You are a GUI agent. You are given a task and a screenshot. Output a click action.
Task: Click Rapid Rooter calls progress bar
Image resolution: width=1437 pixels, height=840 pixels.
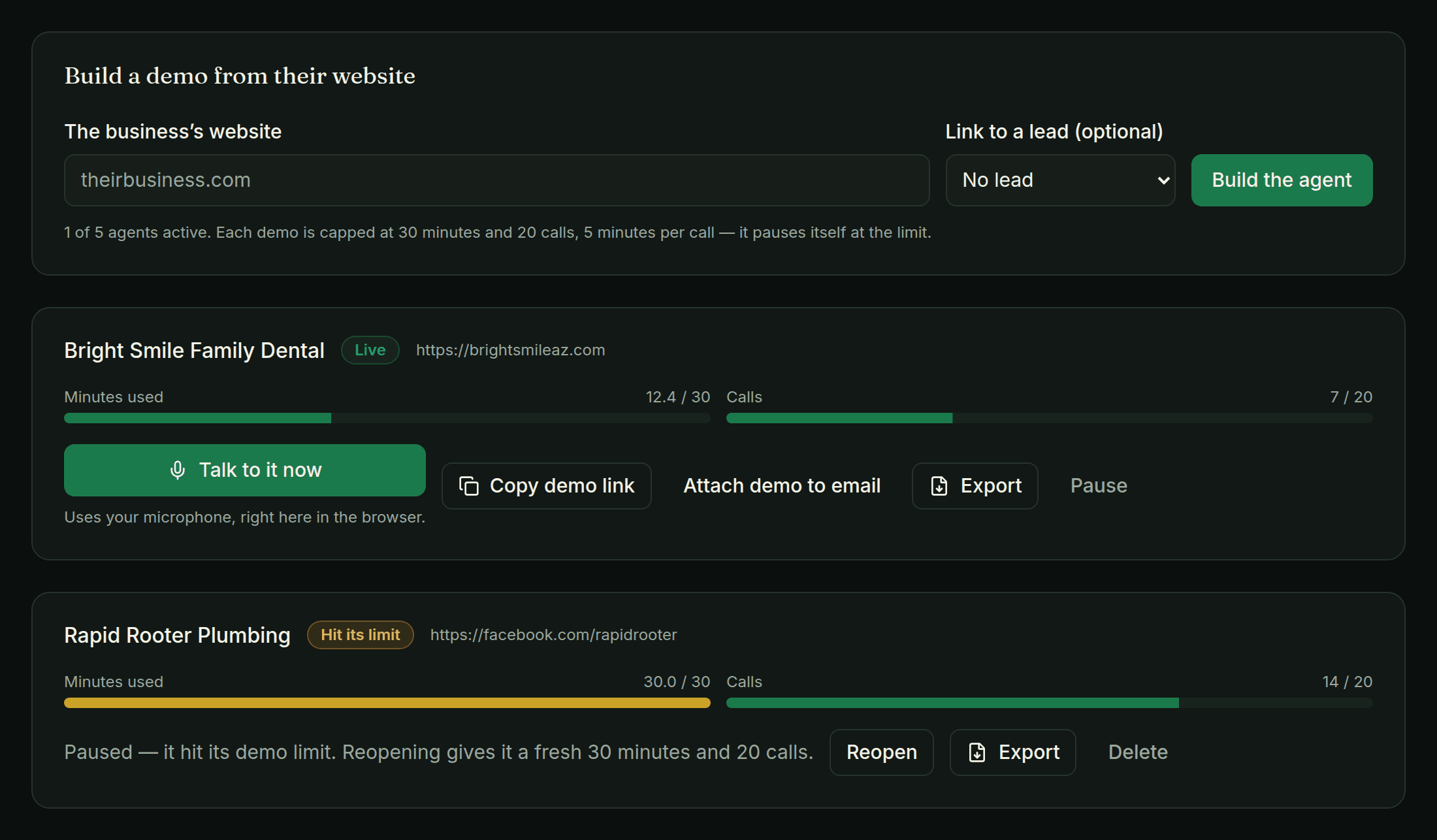[1050, 703]
